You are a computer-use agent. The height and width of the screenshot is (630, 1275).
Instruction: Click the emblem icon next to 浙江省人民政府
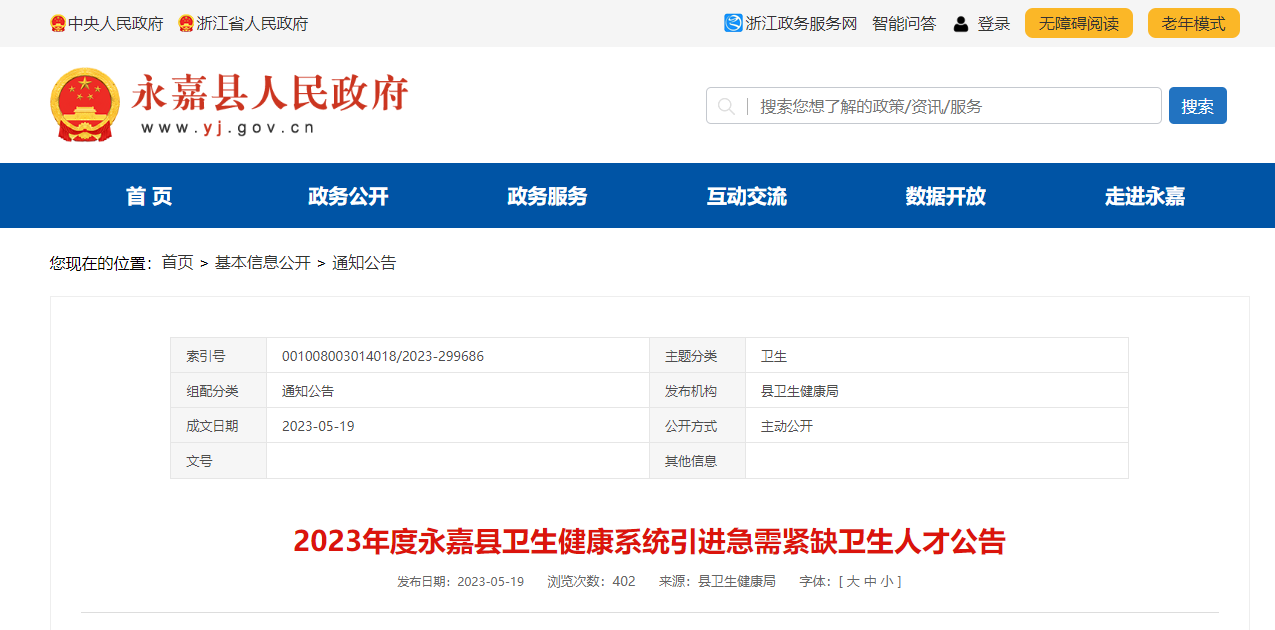point(186,24)
